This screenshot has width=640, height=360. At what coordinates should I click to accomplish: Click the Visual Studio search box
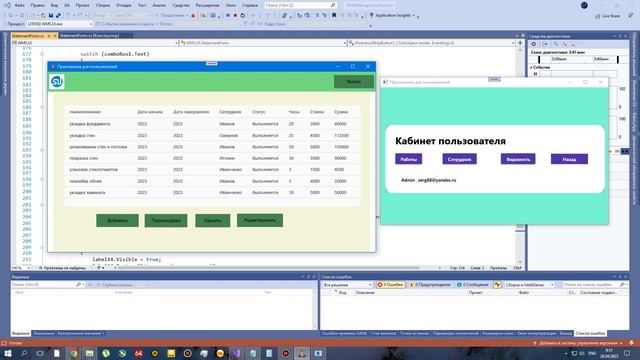[x=301, y=5]
